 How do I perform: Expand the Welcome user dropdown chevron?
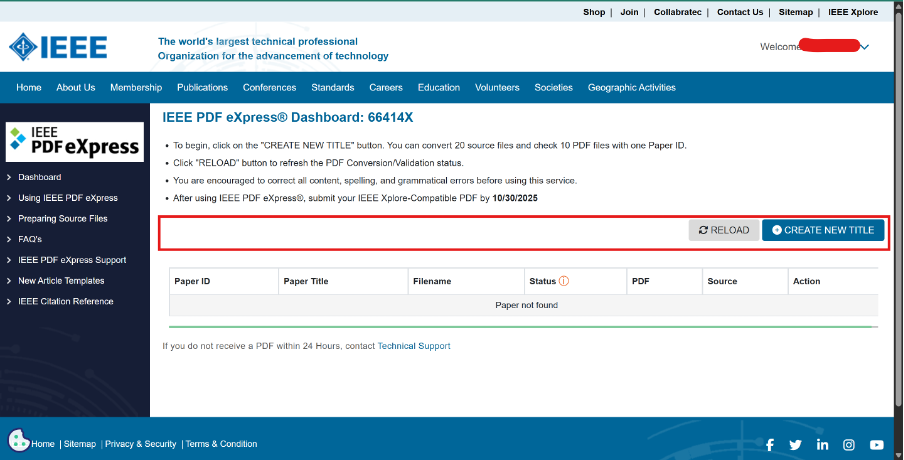tap(865, 47)
